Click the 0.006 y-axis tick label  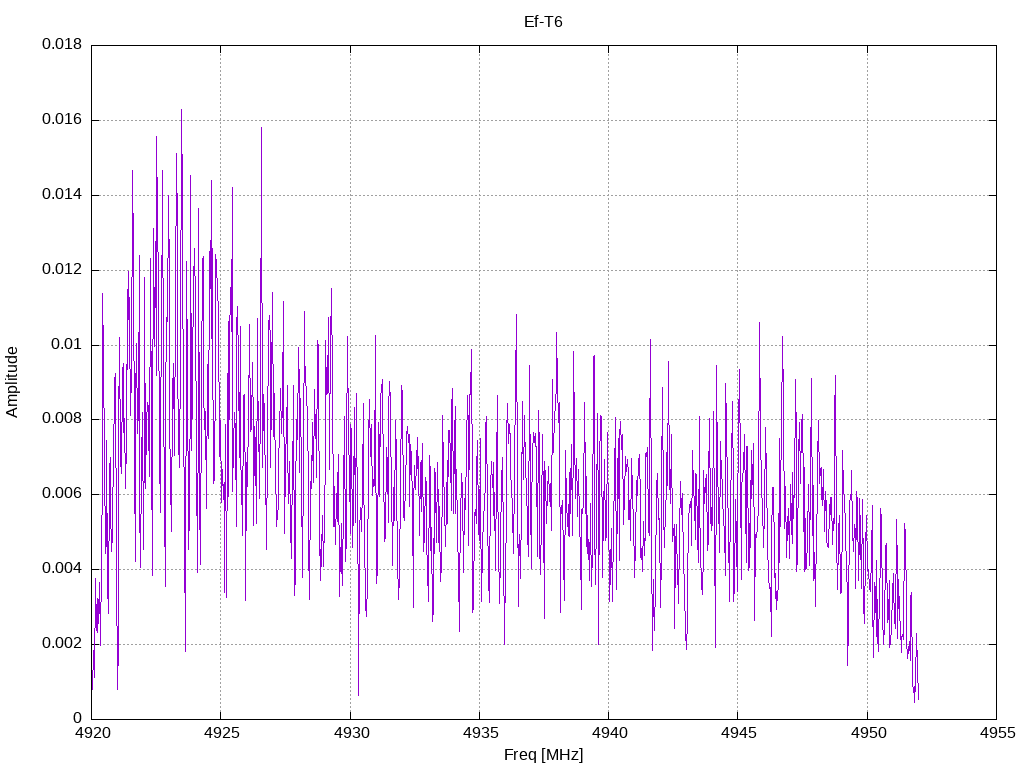coord(62,494)
